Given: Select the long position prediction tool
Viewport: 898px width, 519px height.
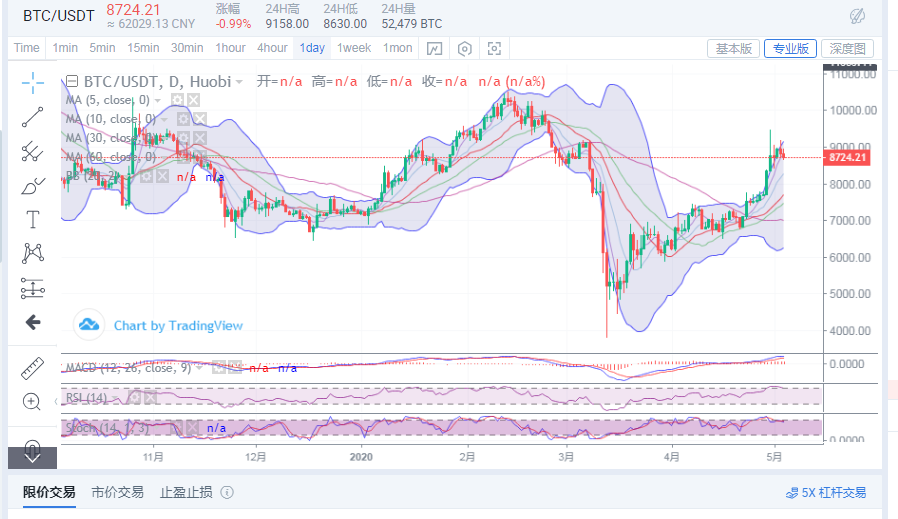Looking at the screenshot, I should pos(33,288).
